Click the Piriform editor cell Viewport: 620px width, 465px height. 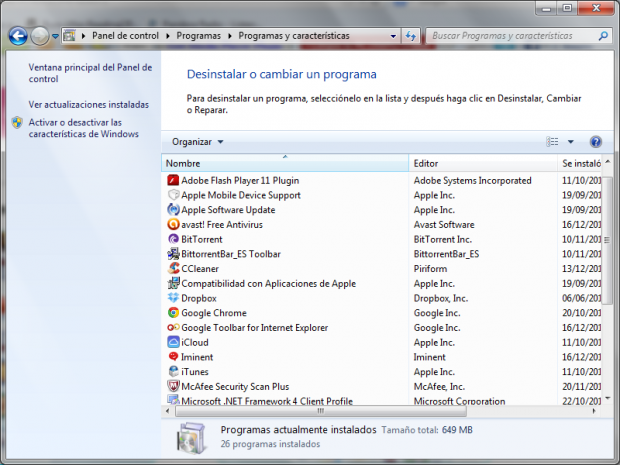(x=430, y=268)
